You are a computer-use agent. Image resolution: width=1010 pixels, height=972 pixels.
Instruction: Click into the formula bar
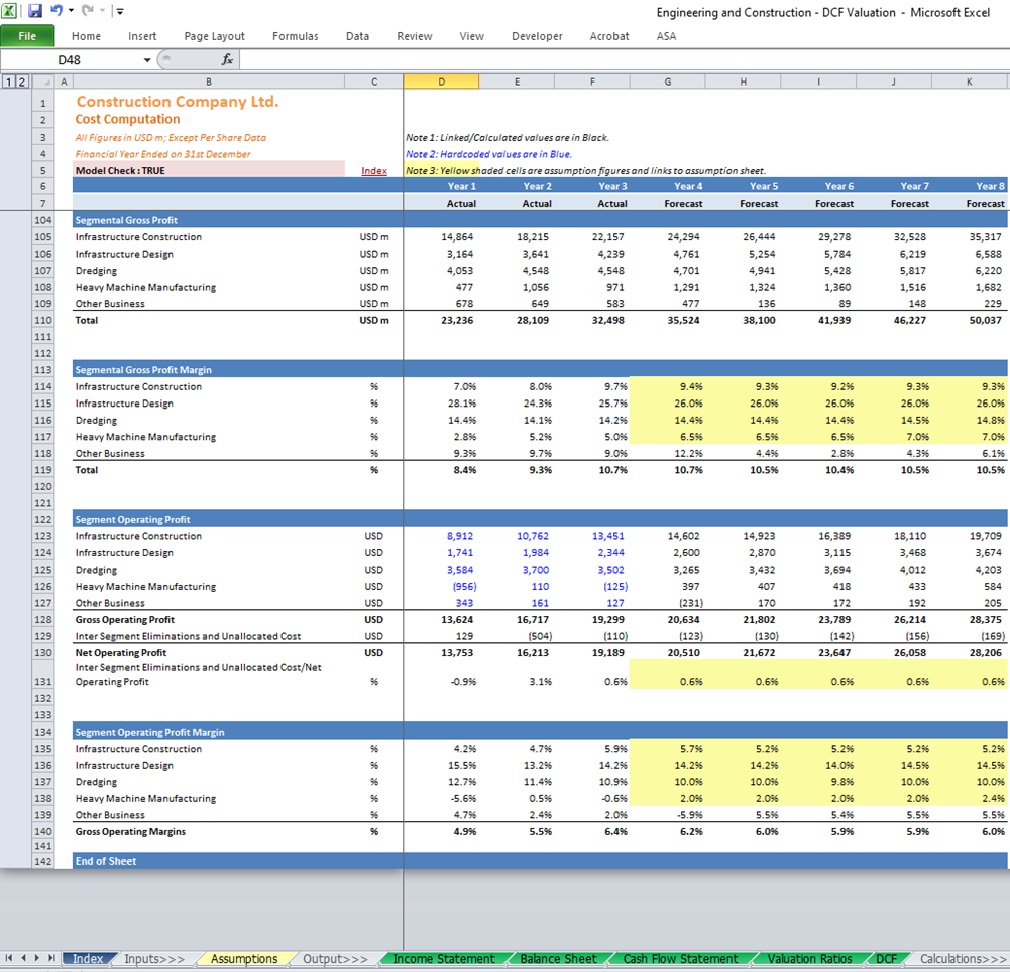624,60
